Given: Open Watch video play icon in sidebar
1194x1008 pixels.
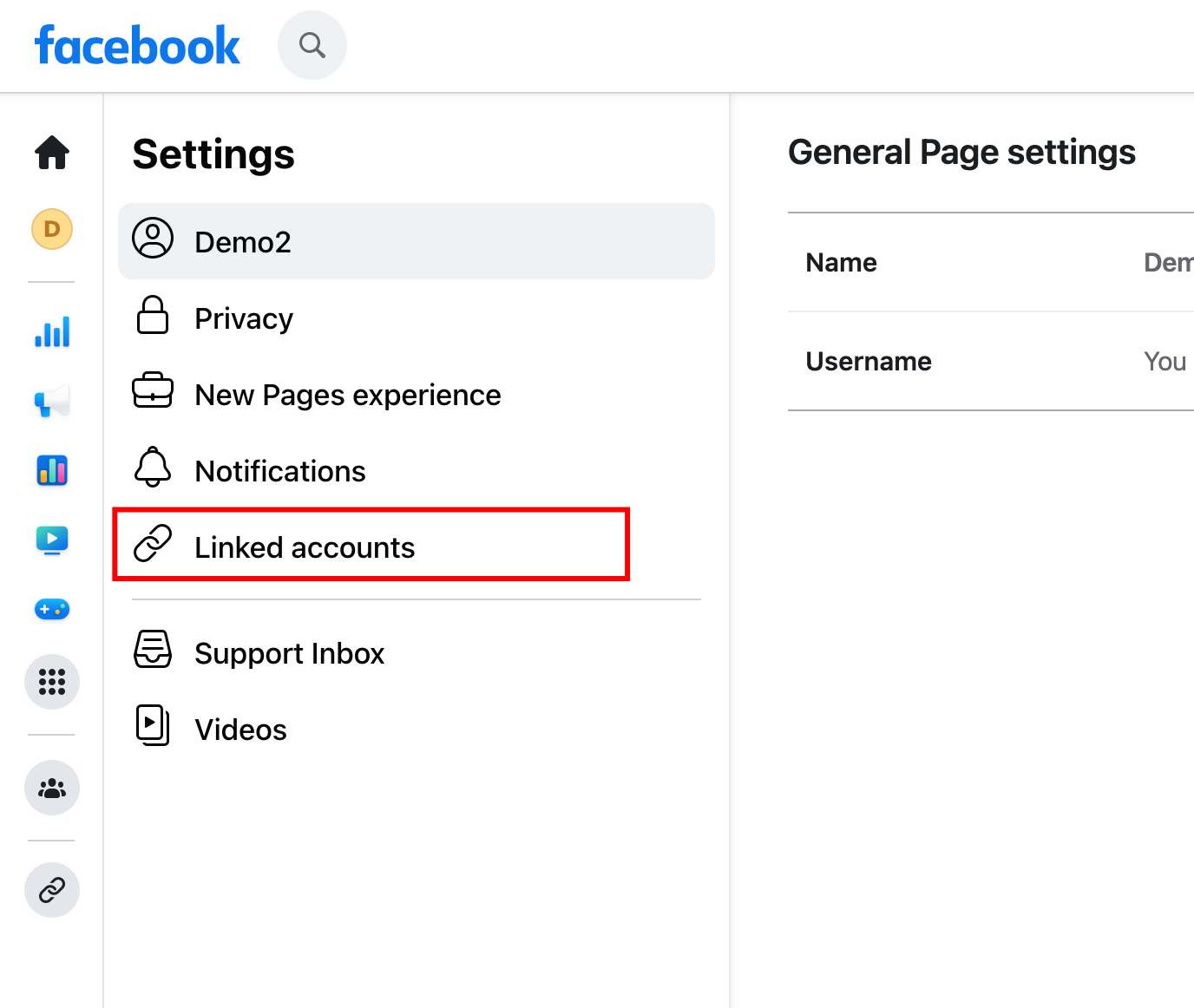Looking at the screenshot, I should [x=52, y=540].
